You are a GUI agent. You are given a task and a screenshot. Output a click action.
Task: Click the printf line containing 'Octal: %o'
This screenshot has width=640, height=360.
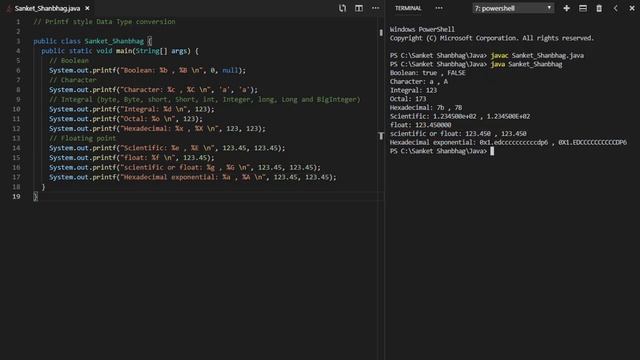coord(126,119)
